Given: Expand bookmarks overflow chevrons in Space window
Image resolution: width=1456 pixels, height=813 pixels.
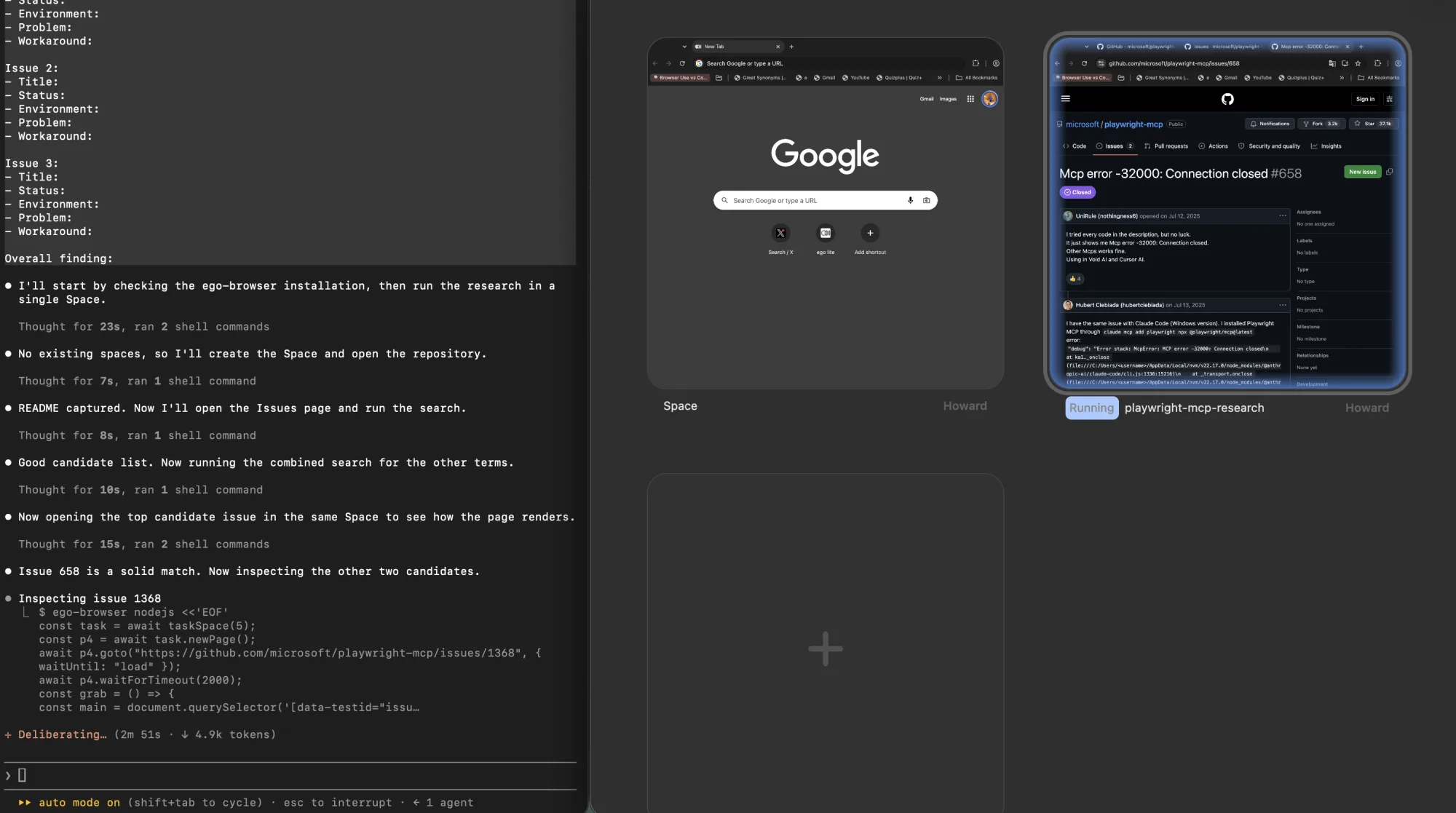Looking at the screenshot, I should point(939,78).
